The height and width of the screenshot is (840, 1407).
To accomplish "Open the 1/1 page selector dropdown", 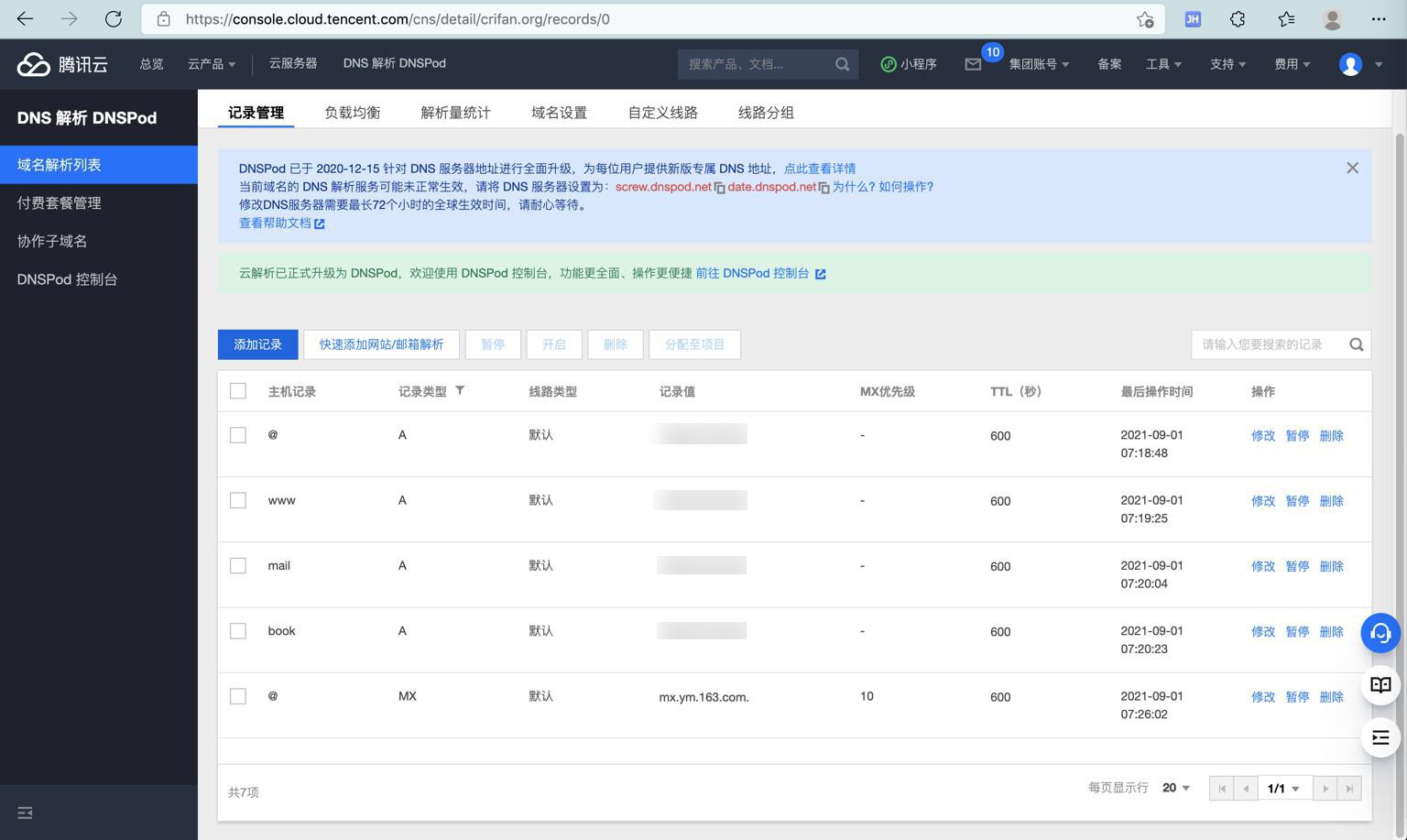I will coord(1284,789).
